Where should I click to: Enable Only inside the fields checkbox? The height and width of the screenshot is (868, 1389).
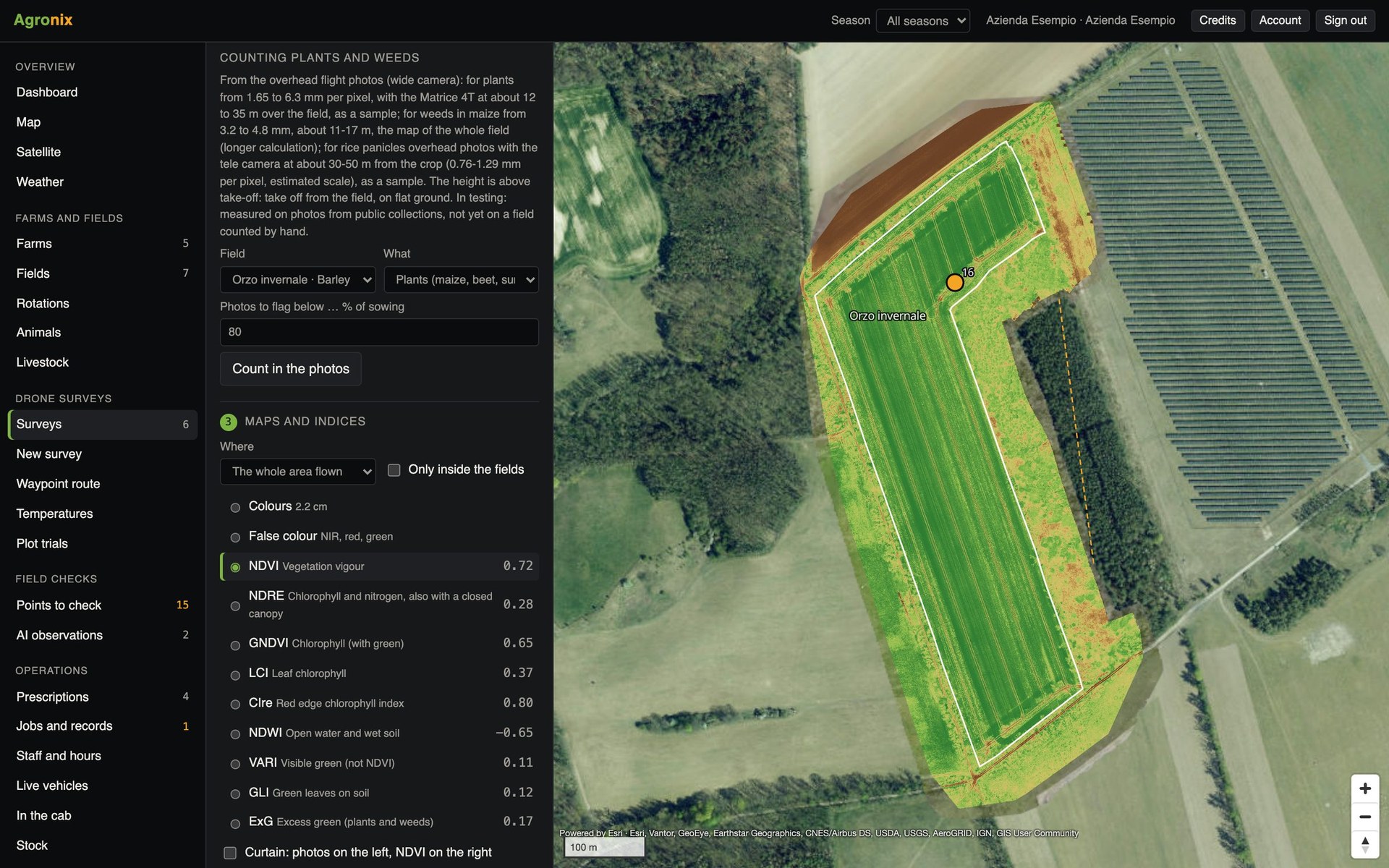(x=394, y=470)
